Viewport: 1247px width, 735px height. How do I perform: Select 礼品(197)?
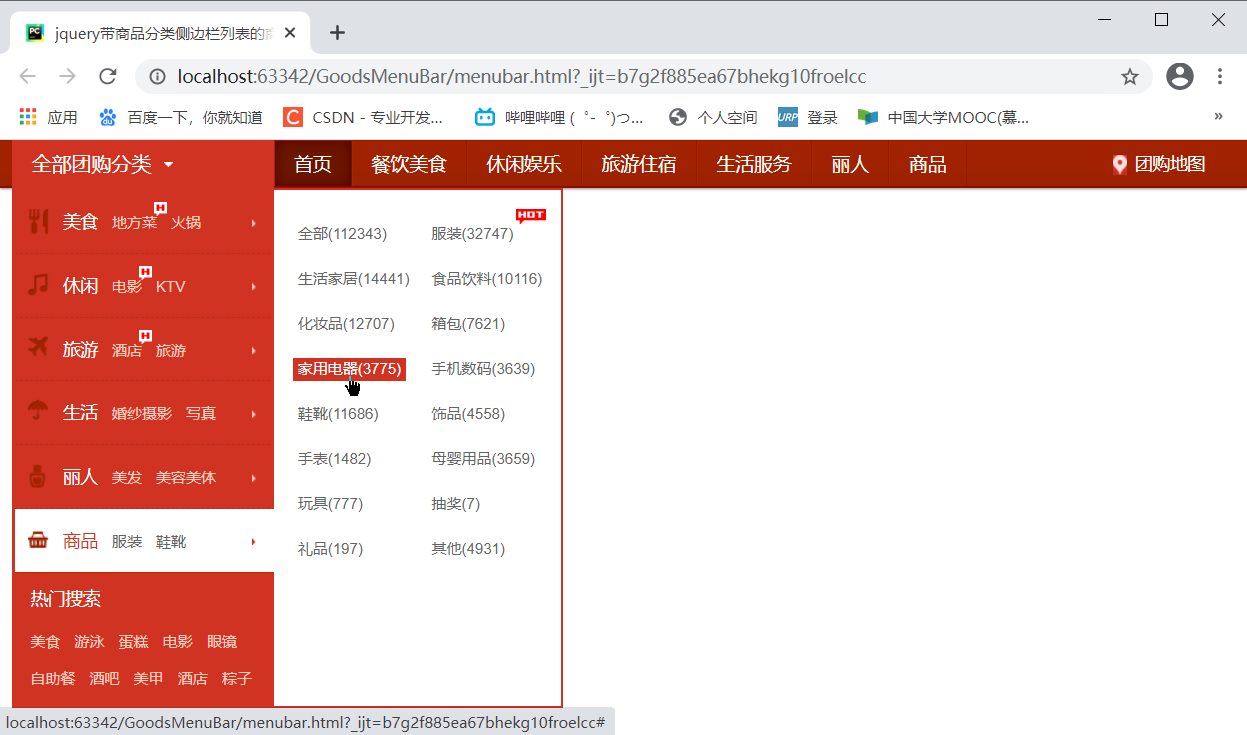pyautogui.click(x=330, y=549)
